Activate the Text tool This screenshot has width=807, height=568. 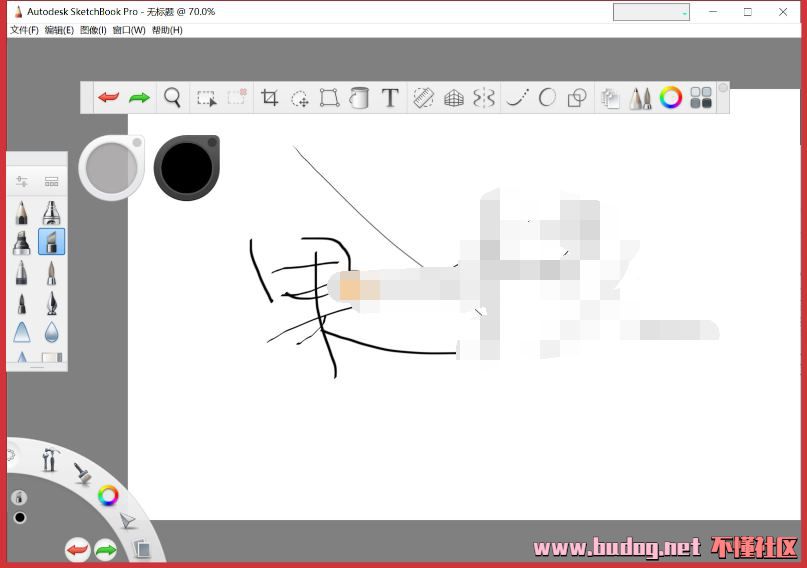(x=390, y=98)
